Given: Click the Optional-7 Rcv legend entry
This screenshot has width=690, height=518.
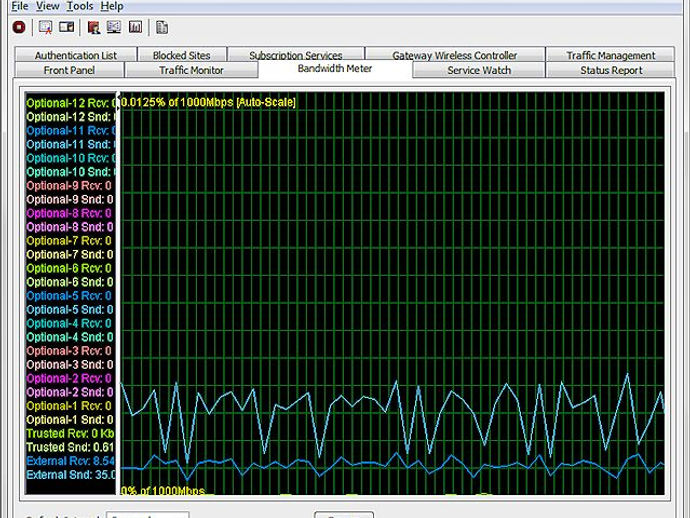Looking at the screenshot, I should (69, 241).
